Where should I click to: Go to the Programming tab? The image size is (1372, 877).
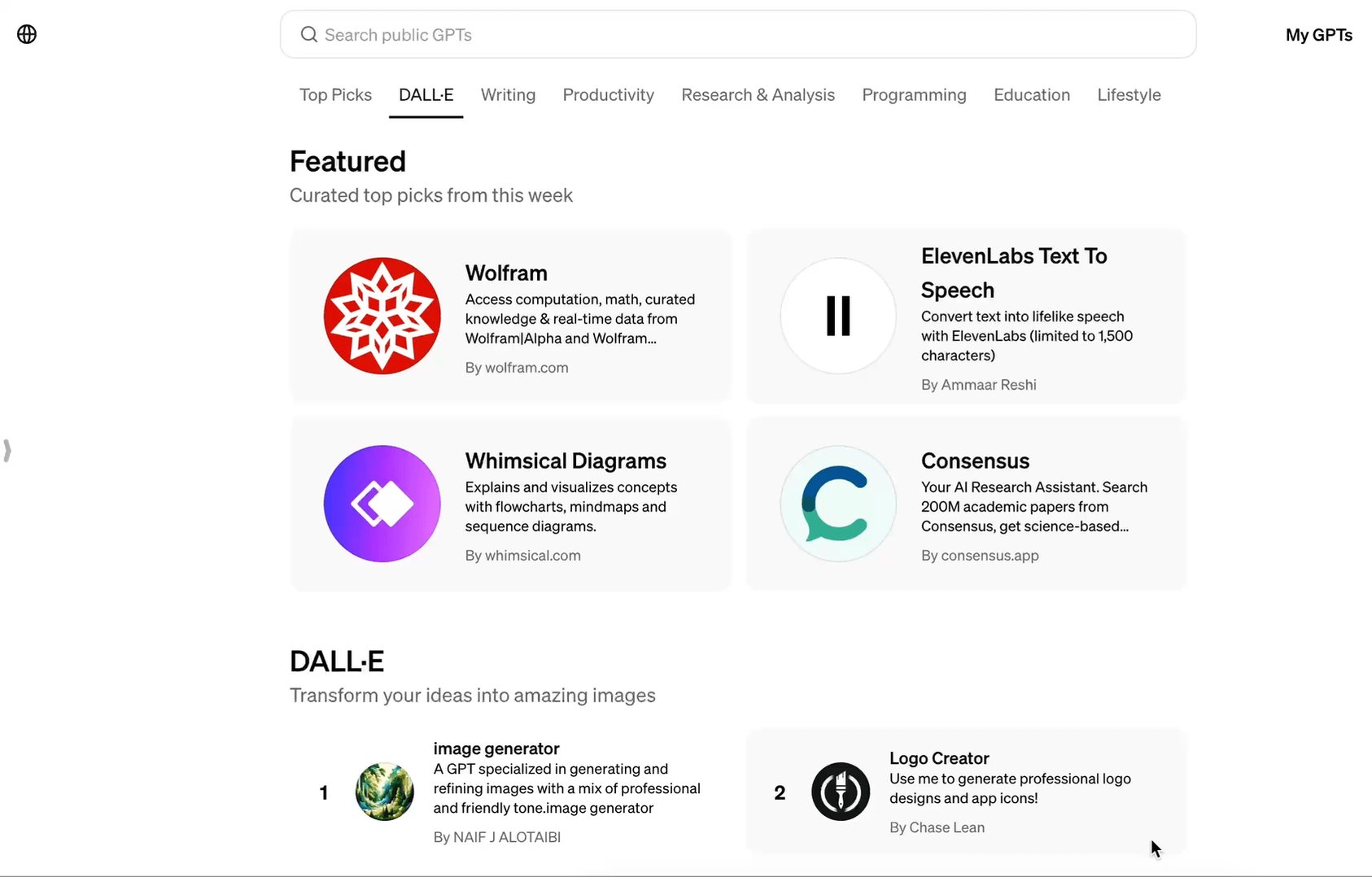[x=914, y=95]
